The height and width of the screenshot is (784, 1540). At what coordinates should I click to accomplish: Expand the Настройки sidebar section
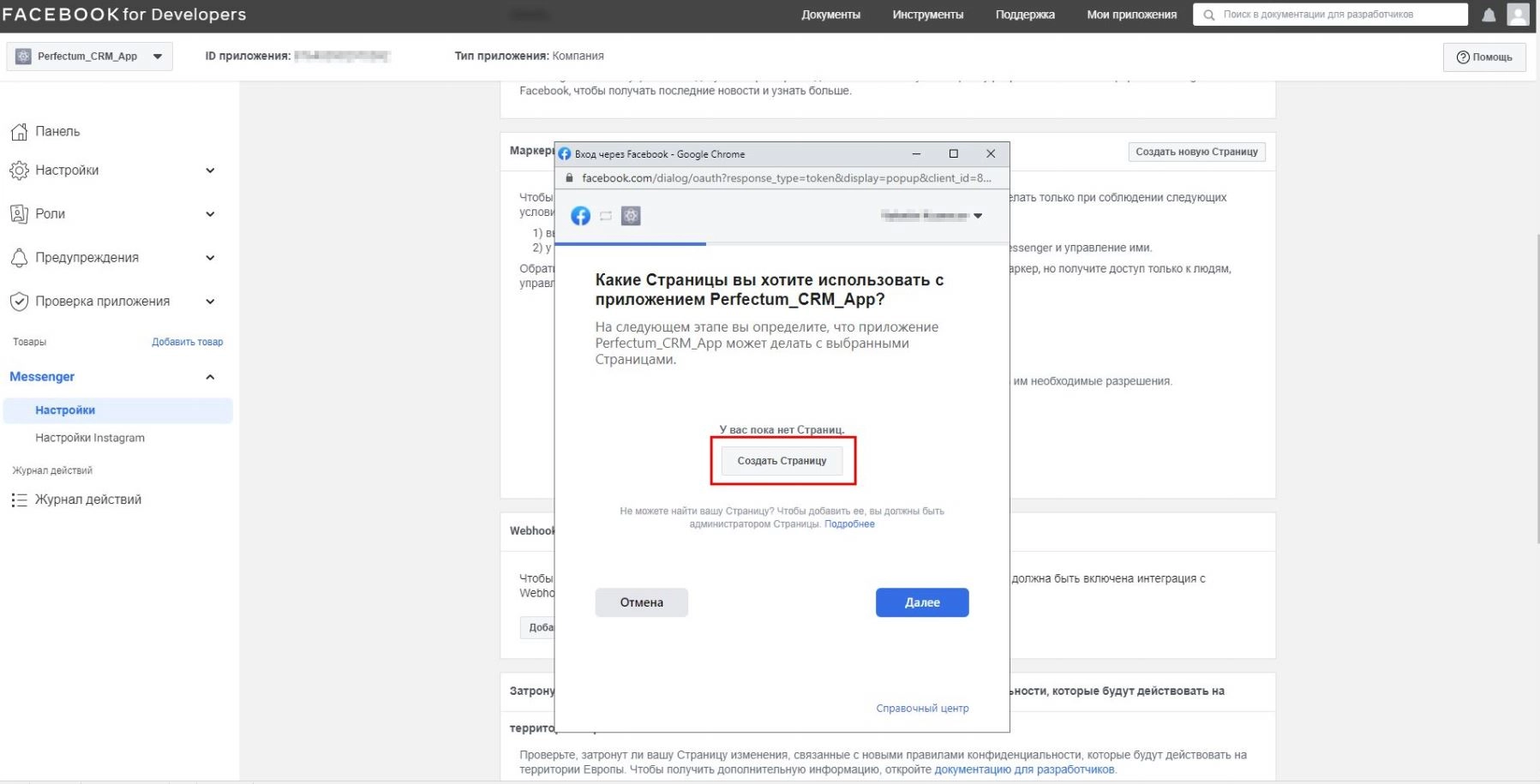210,171
